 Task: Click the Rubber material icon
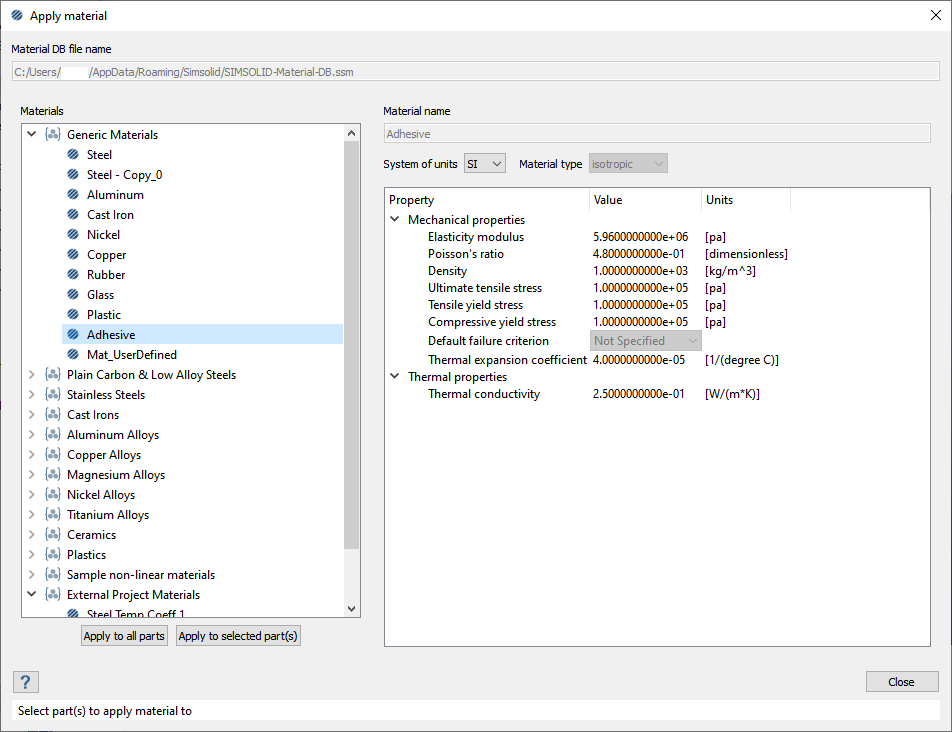73,275
